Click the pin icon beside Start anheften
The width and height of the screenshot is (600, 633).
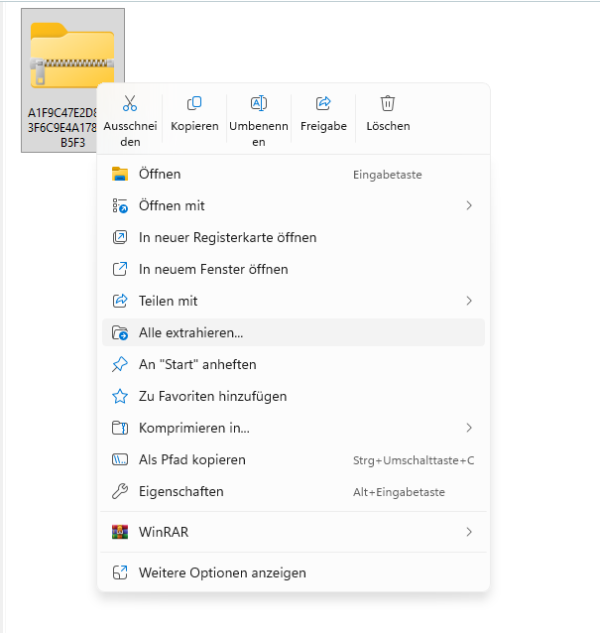(120, 365)
